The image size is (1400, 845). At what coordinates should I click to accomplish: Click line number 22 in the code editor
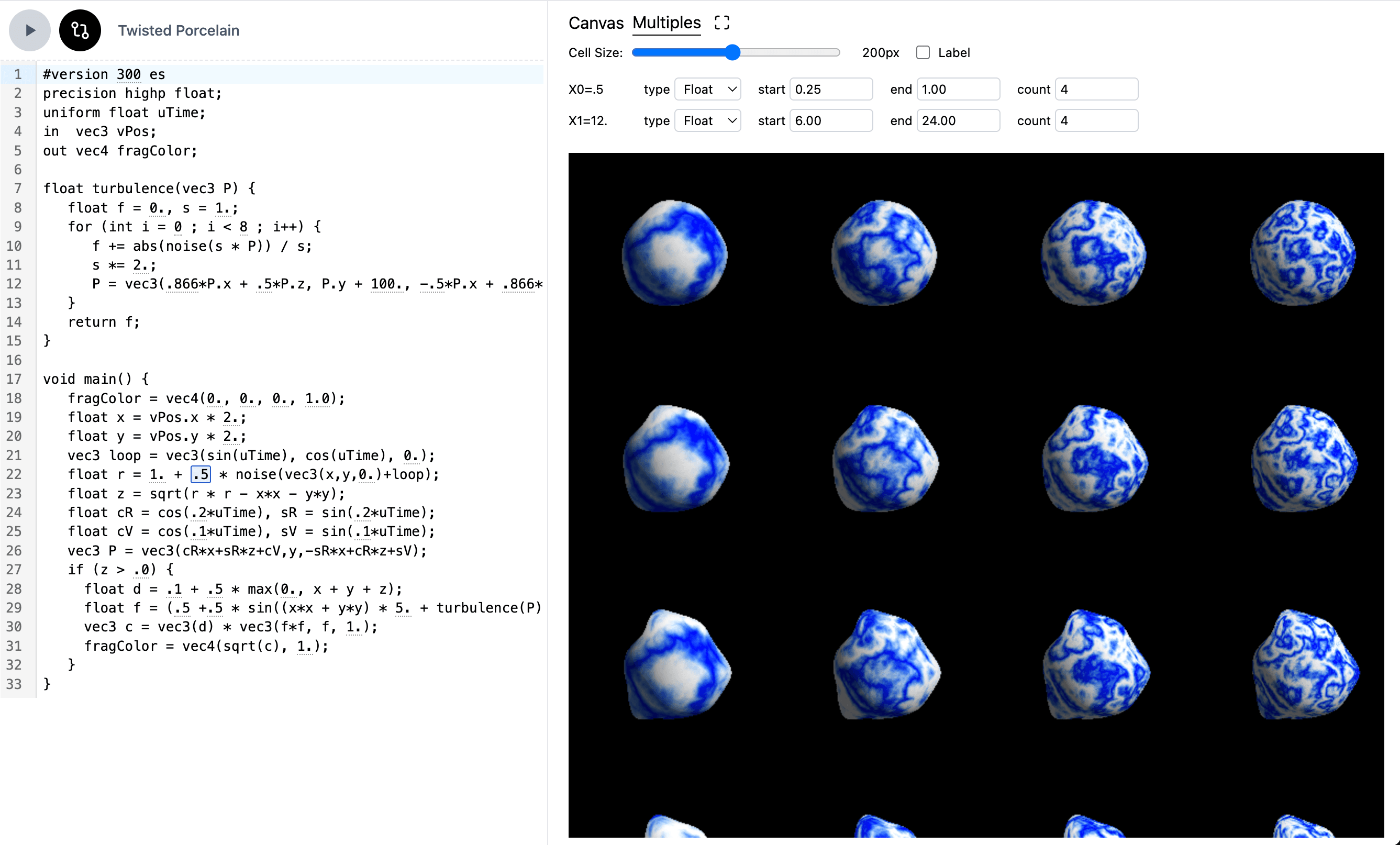pos(15,474)
